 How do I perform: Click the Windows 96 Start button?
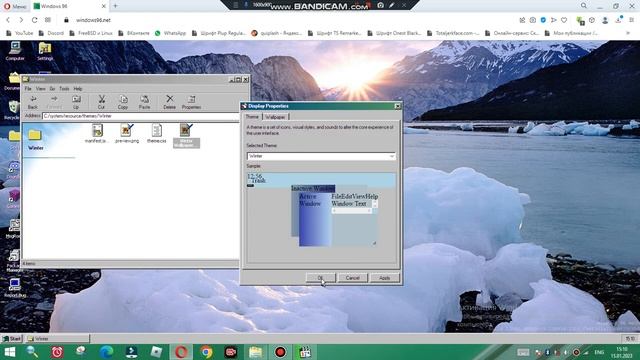click(12, 338)
